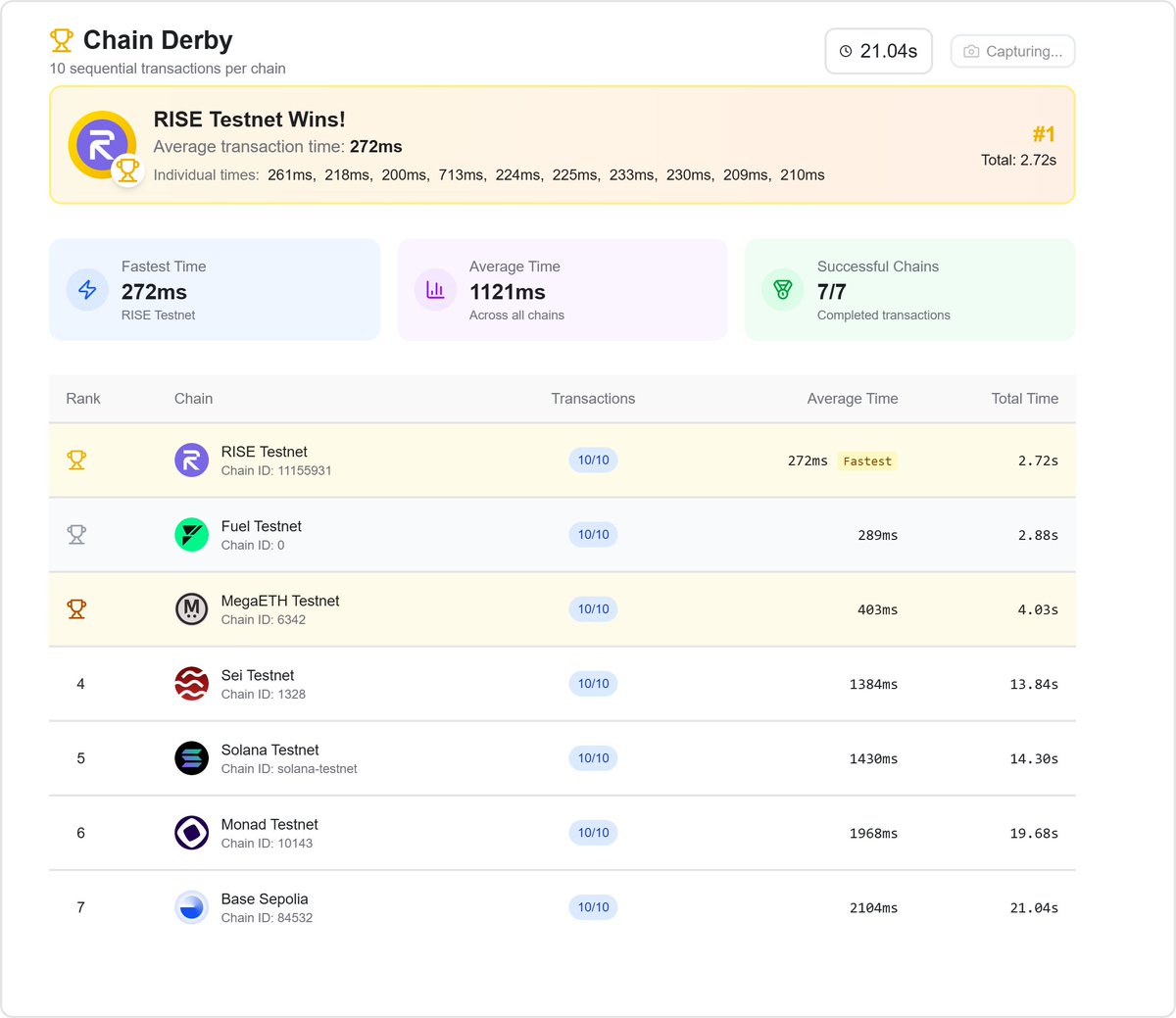Screen dimensions: 1176x1018
Task: Click the Total Time column header
Action: point(1025,398)
